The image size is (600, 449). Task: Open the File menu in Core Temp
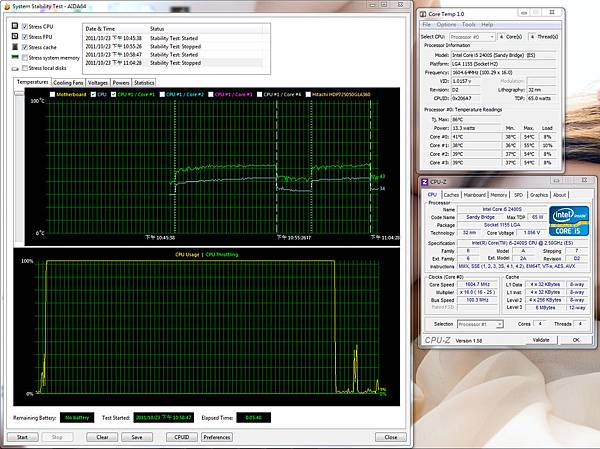426,24
